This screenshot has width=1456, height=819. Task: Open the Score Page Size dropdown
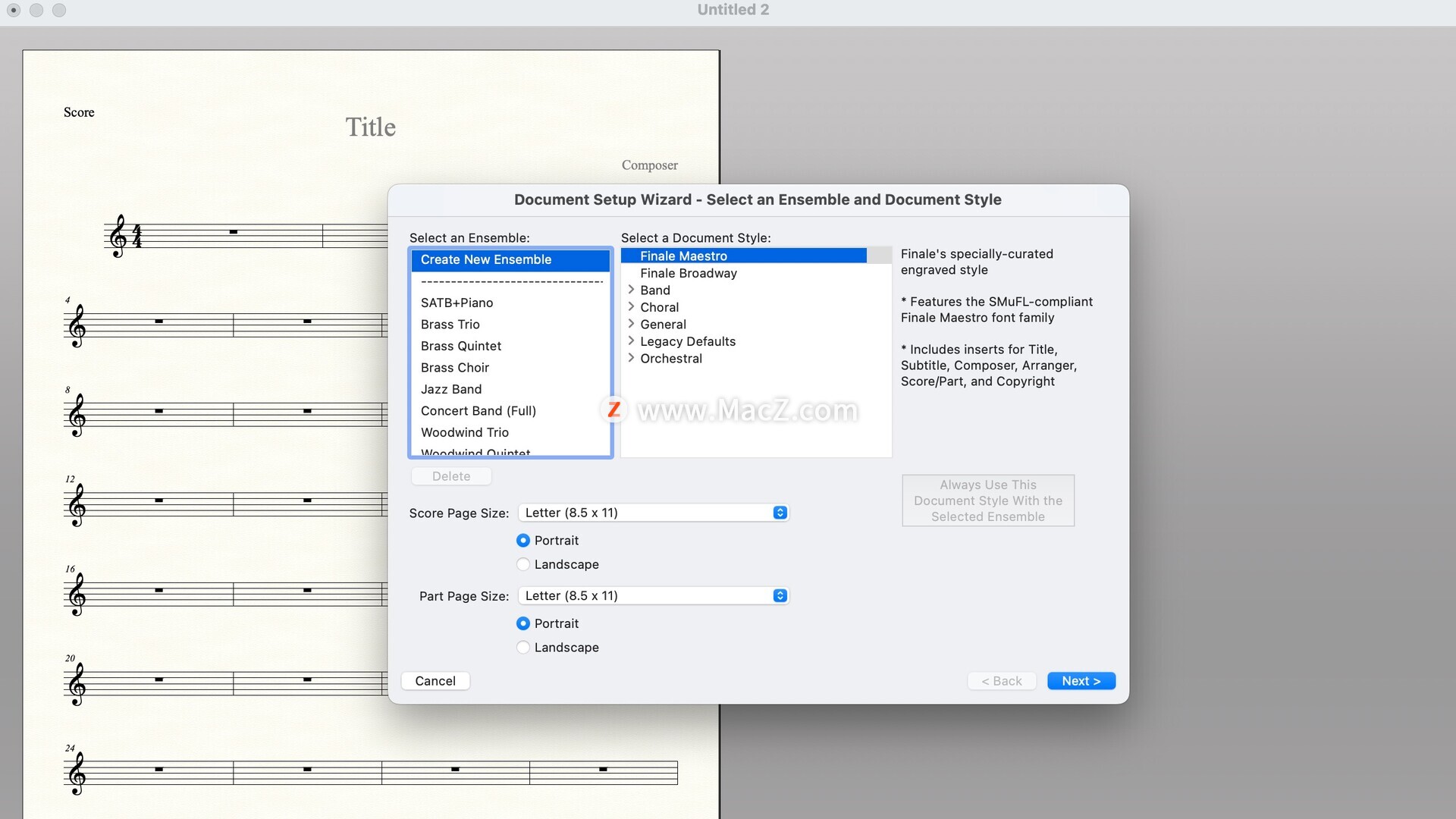[x=653, y=513]
